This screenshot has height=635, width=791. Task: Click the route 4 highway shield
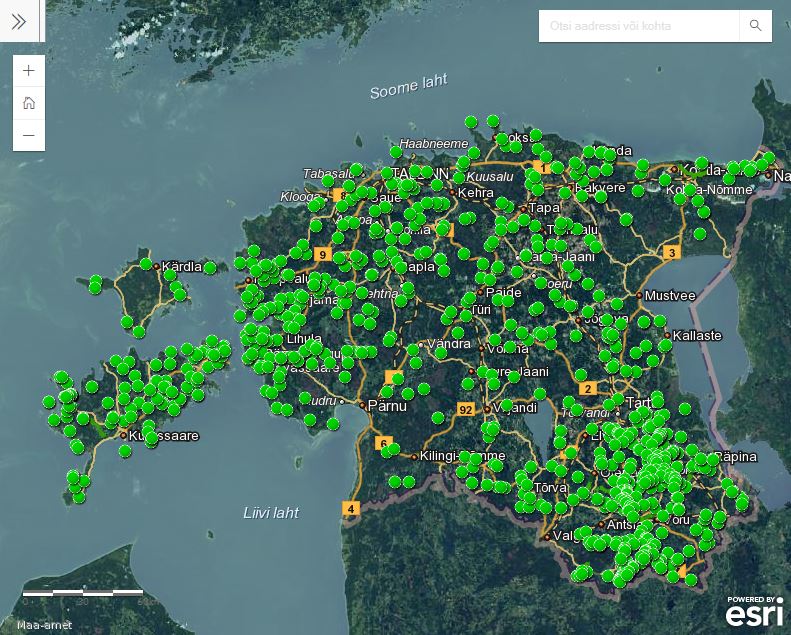click(350, 508)
